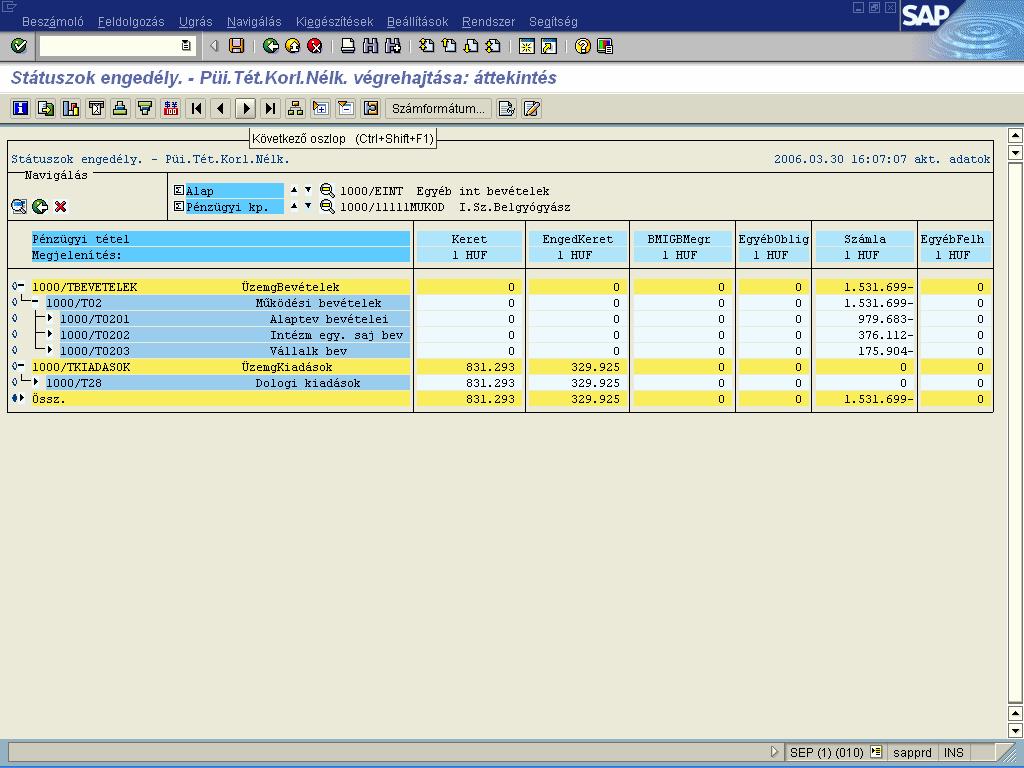Click the magnifier next to 1000/EINT
The width and height of the screenshot is (1024, 768).
pos(327,191)
